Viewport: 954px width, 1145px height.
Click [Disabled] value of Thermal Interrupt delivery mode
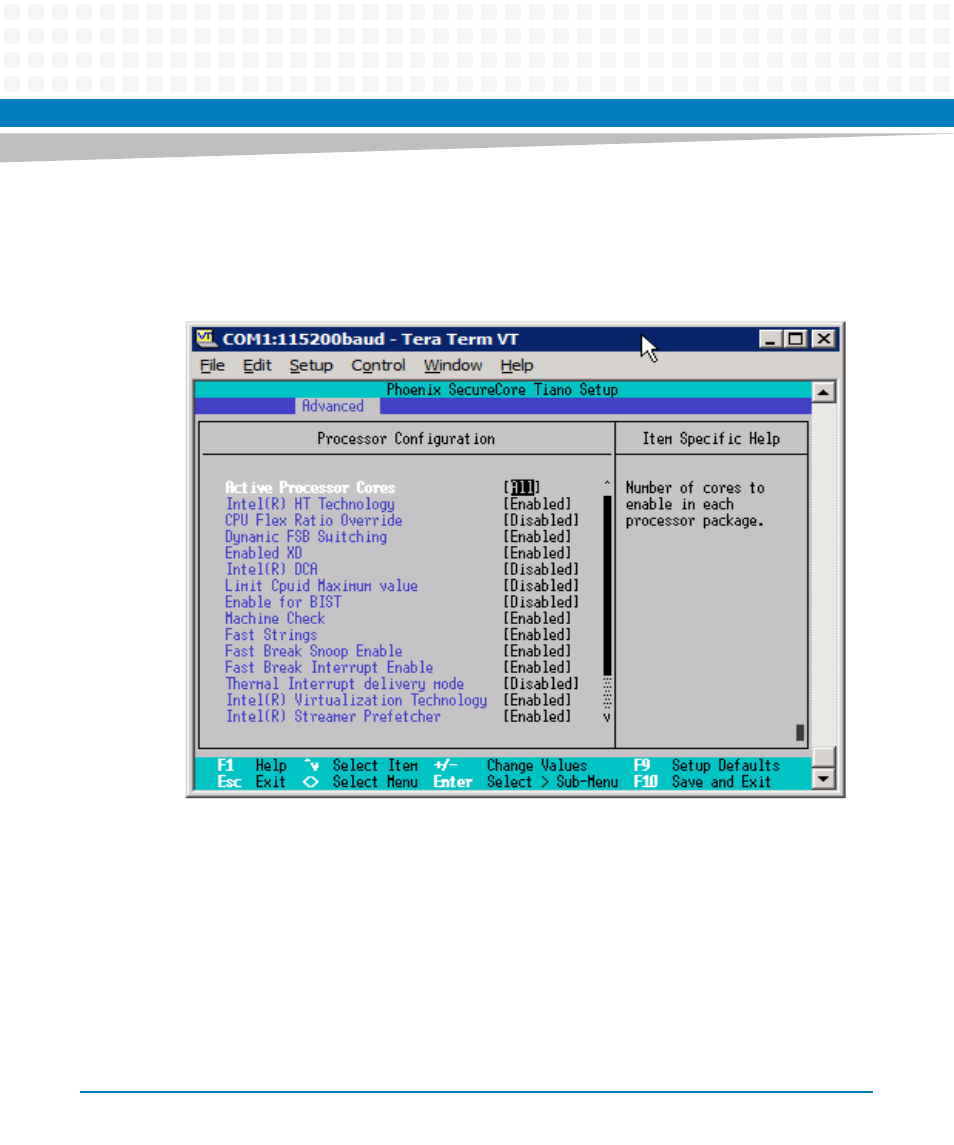541,683
